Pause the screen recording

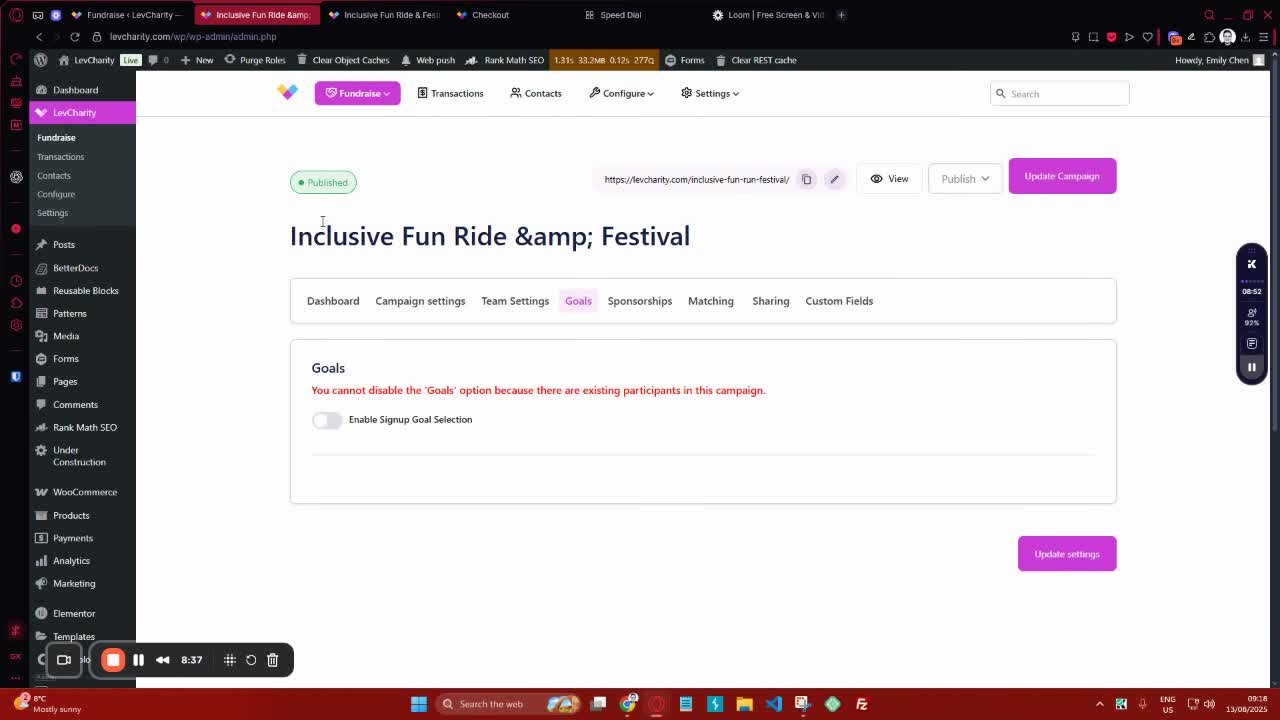click(139, 660)
